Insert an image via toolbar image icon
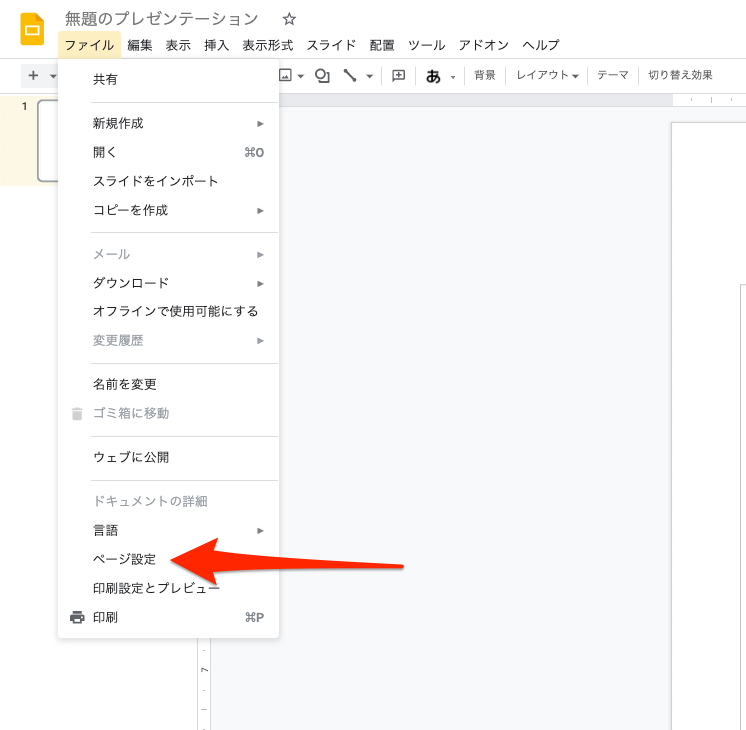 click(x=285, y=75)
